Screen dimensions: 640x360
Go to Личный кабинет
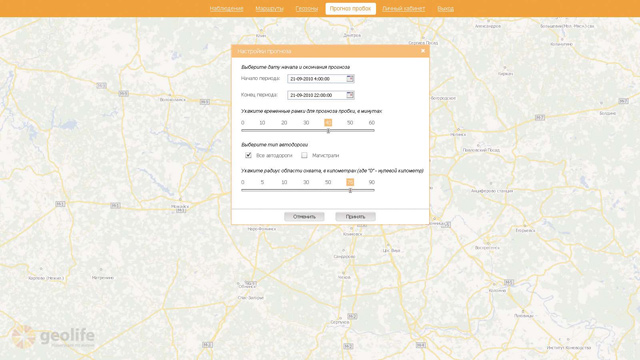pyautogui.click(x=404, y=9)
